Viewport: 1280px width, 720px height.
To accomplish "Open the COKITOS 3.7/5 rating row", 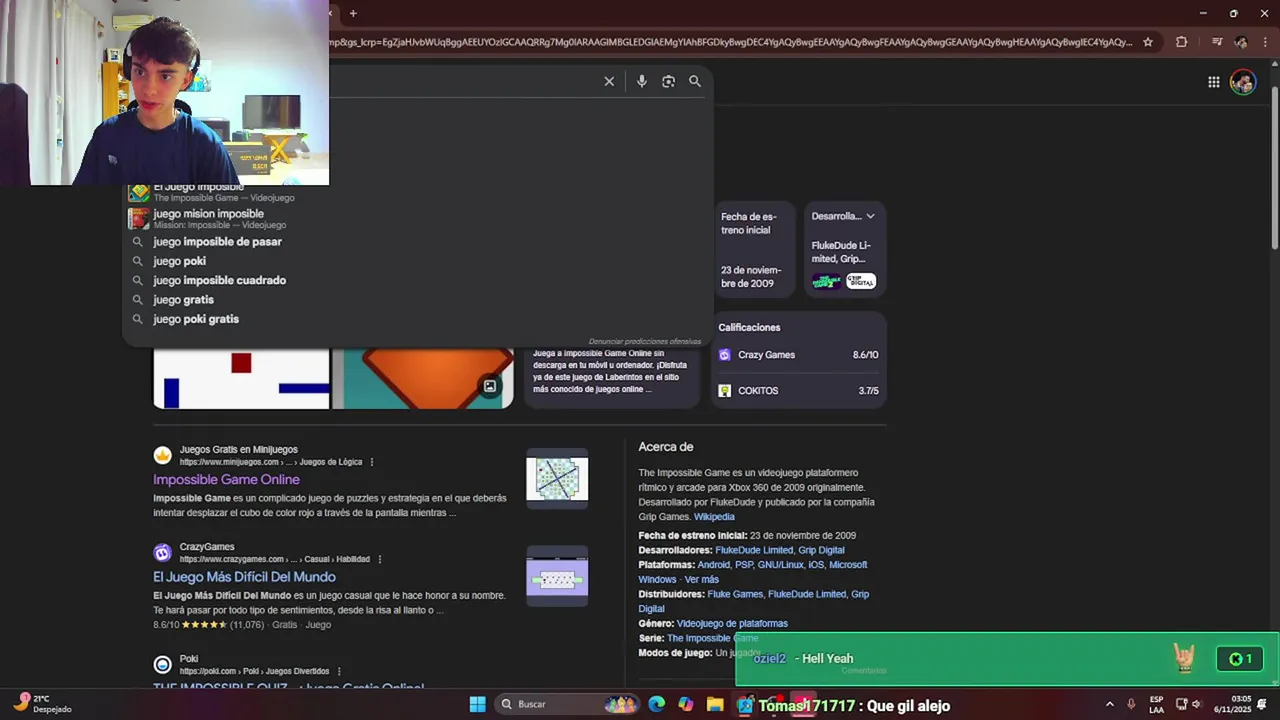I will point(798,391).
